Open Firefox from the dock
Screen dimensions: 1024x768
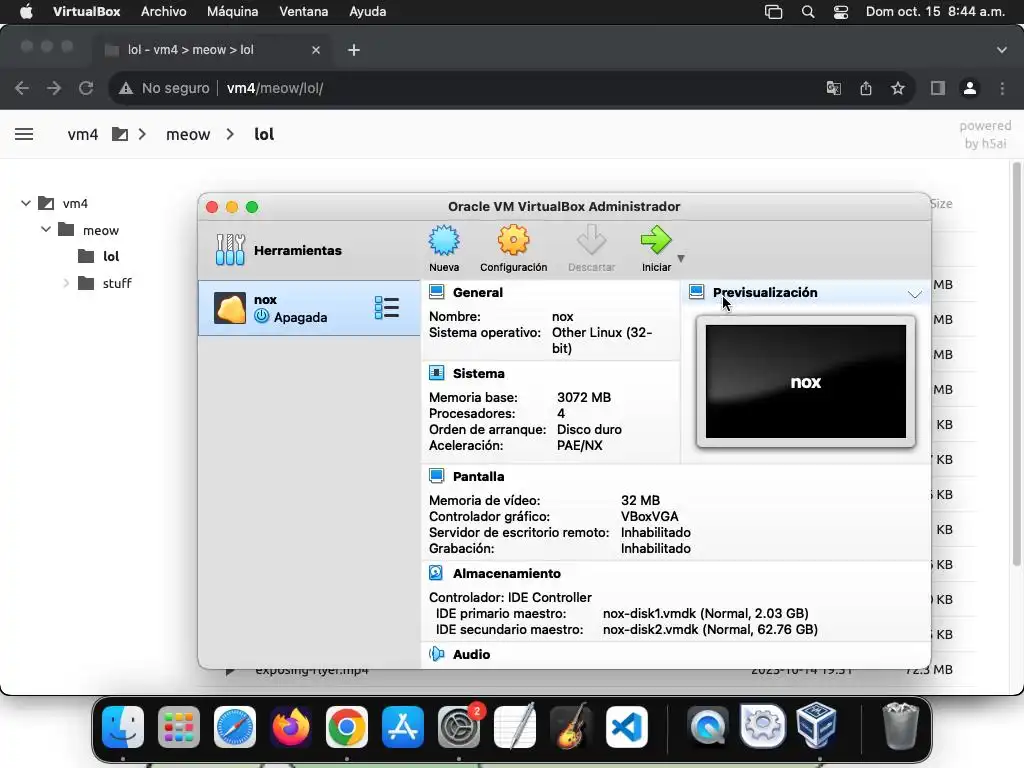(x=291, y=726)
